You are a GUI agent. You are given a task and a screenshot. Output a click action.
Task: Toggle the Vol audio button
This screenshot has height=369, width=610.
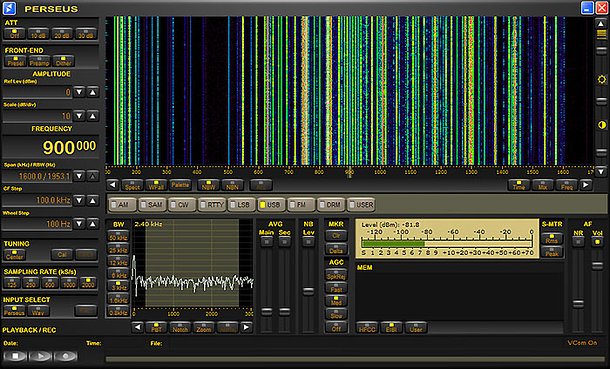[597, 242]
